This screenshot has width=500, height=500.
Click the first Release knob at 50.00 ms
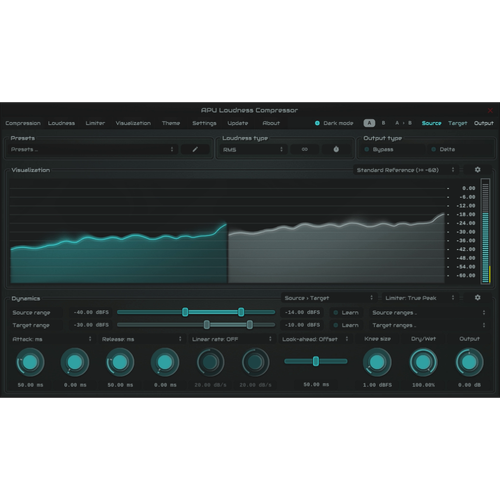pyautogui.click(x=120, y=362)
